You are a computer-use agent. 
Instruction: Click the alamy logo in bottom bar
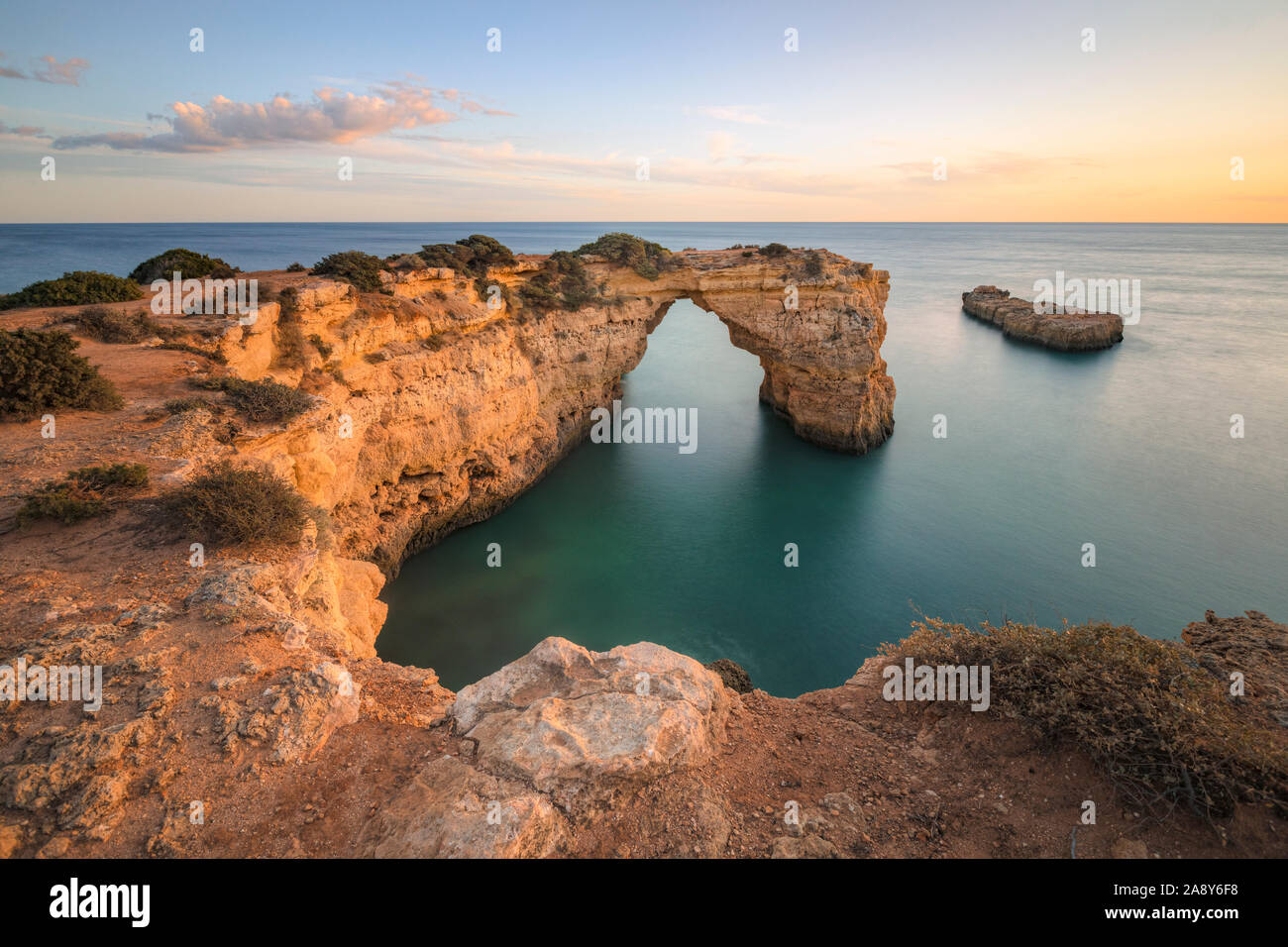(x=100, y=902)
